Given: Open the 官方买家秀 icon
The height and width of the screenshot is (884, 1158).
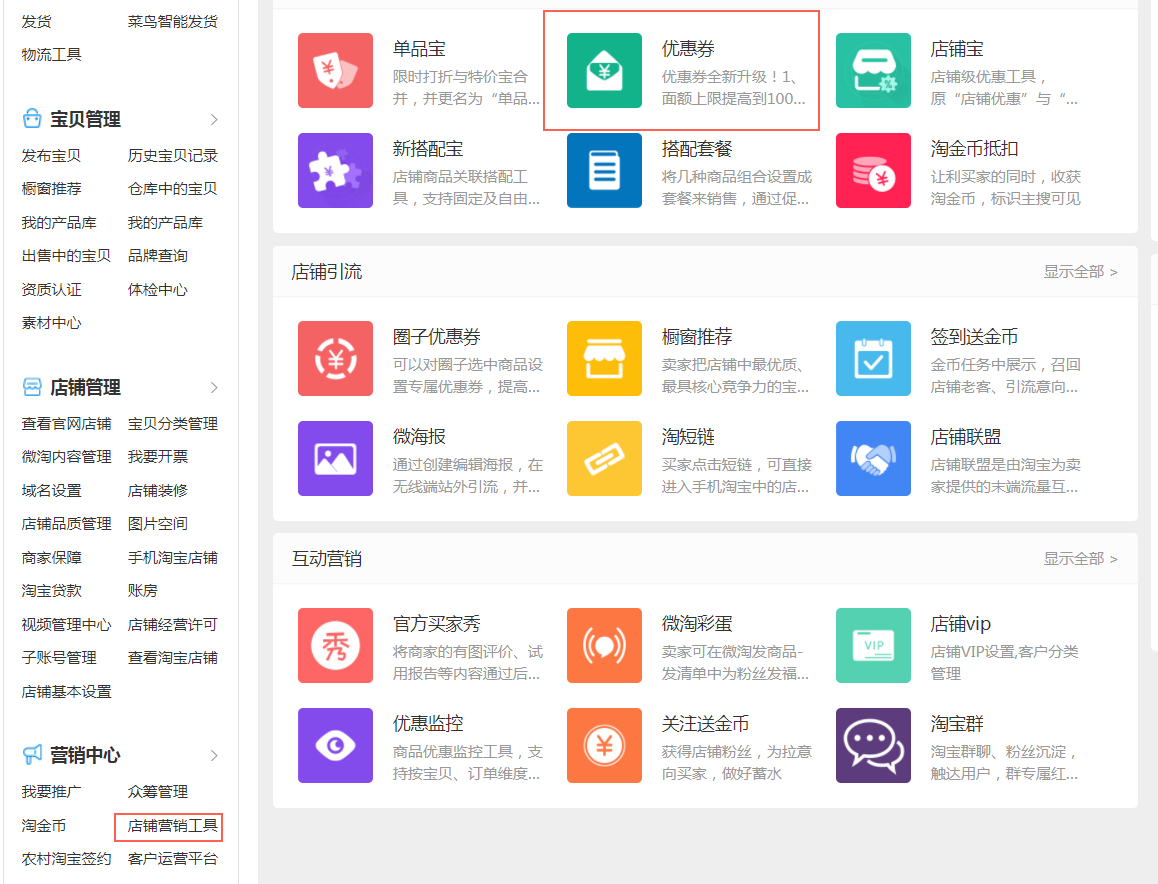Looking at the screenshot, I should [335, 646].
